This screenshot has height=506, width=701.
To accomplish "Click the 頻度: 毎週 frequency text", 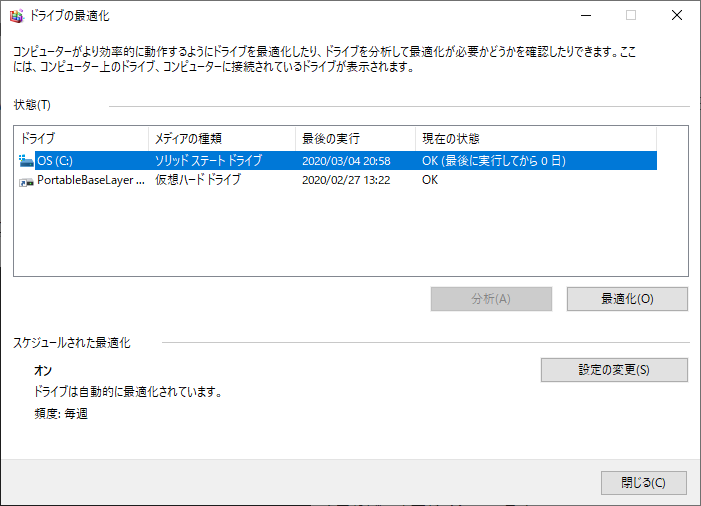I will pos(61,413).
